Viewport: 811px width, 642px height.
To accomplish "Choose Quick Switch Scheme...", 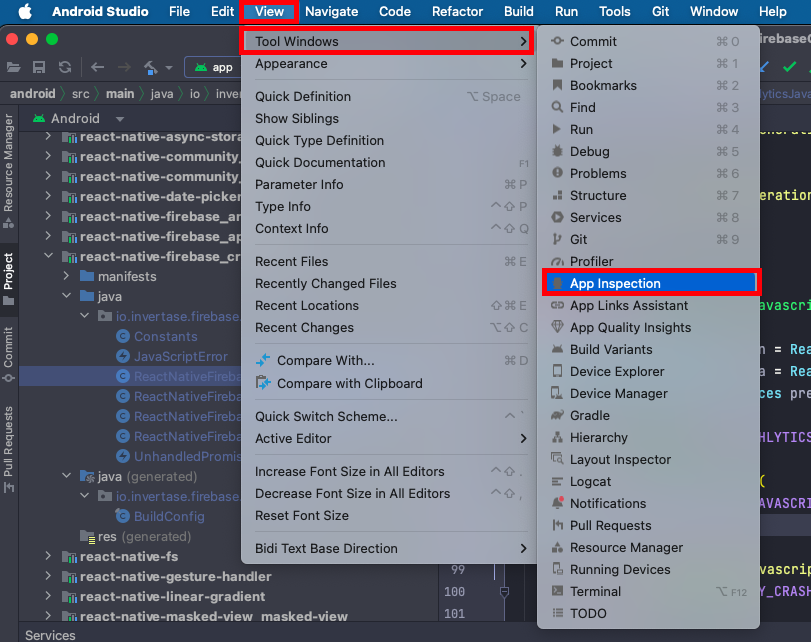I will click(x=387, y=416).
